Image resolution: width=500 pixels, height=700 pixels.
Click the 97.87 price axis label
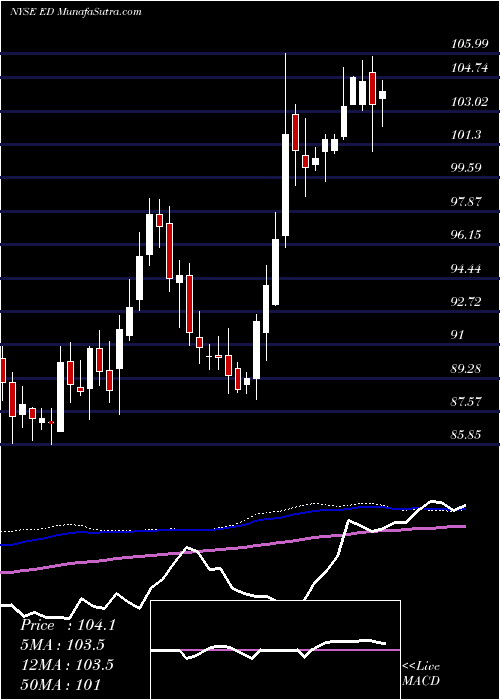pyautogui.click(x=466, y=201)
